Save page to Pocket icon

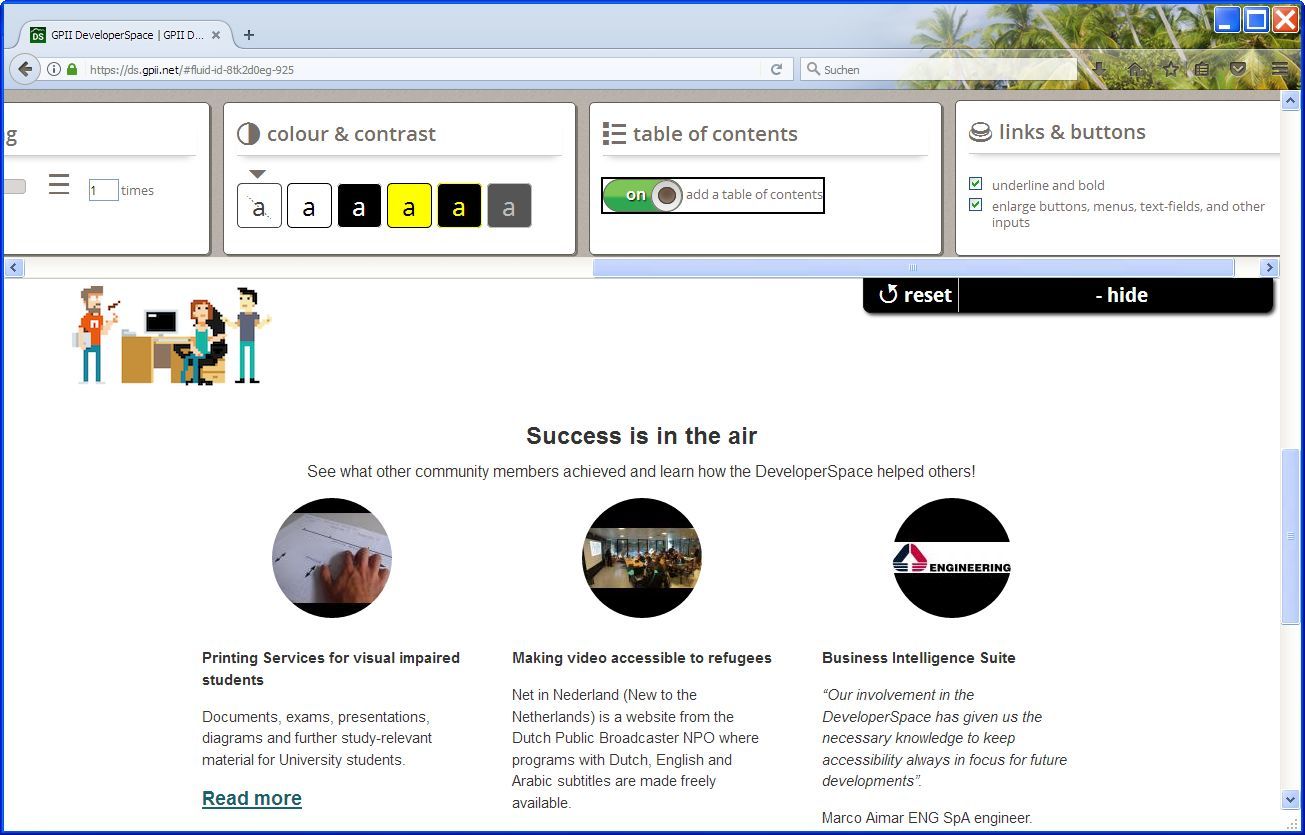click(1238, 69)
